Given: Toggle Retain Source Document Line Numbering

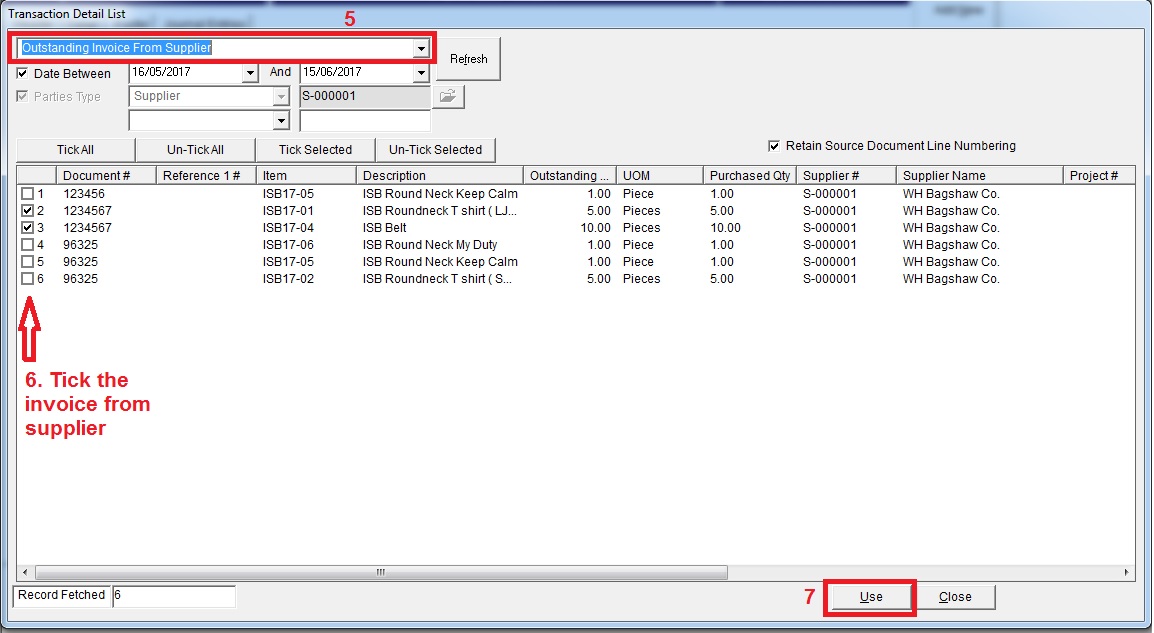Looking at the screenshot, I should pos(772,146).
